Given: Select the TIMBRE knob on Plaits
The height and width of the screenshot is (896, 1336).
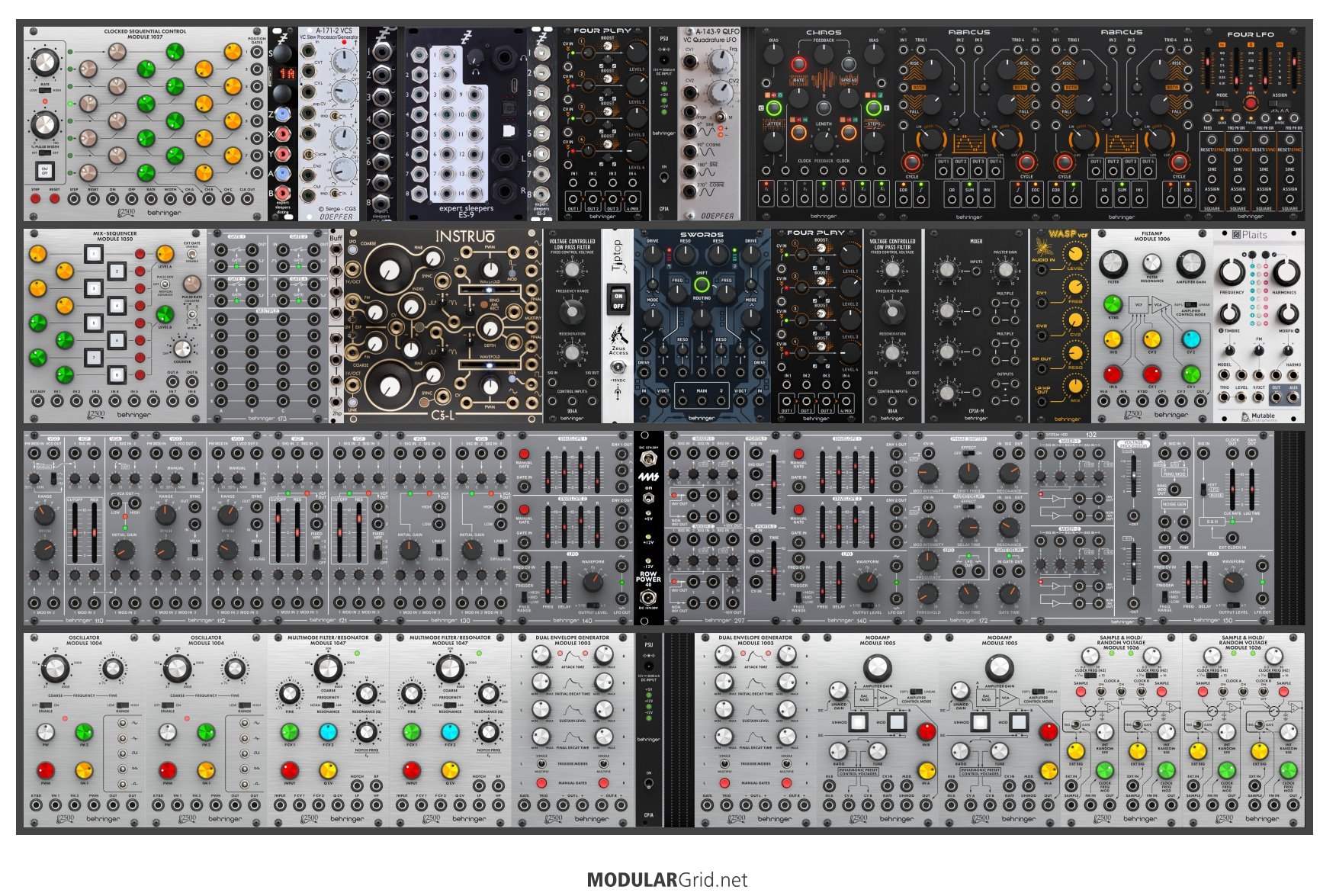Looking at the screenshot, I should point(1229,313).
